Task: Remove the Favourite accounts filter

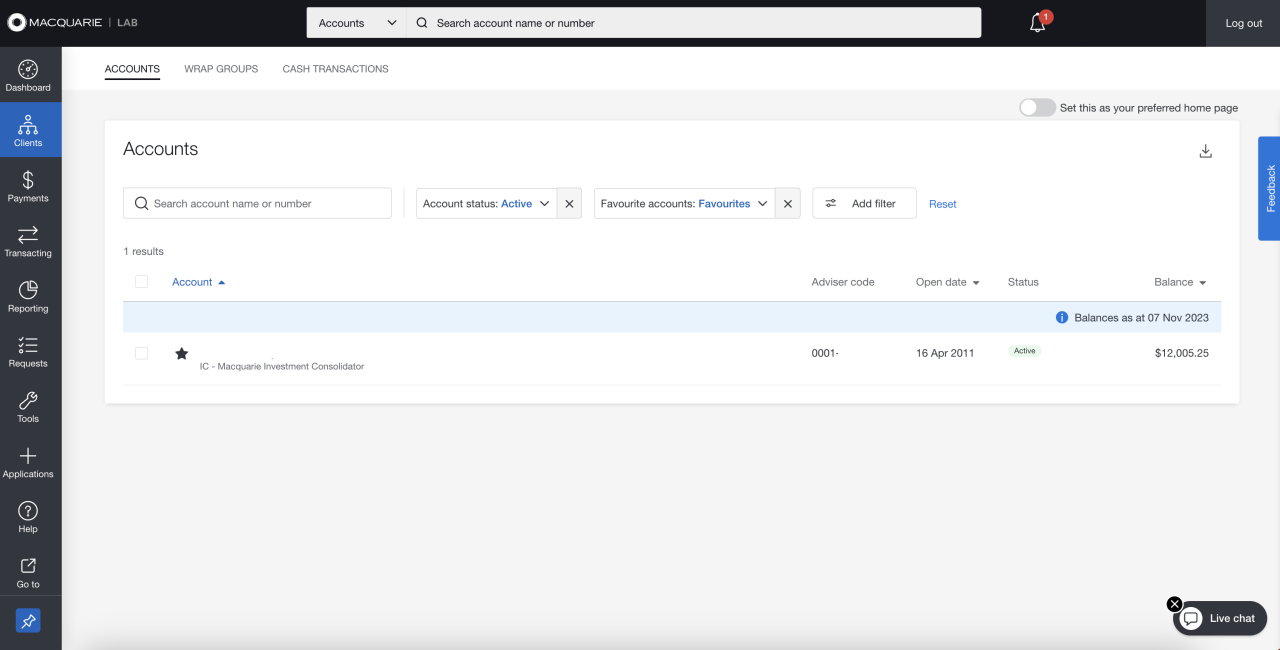Action: click(x=787, y=203)
